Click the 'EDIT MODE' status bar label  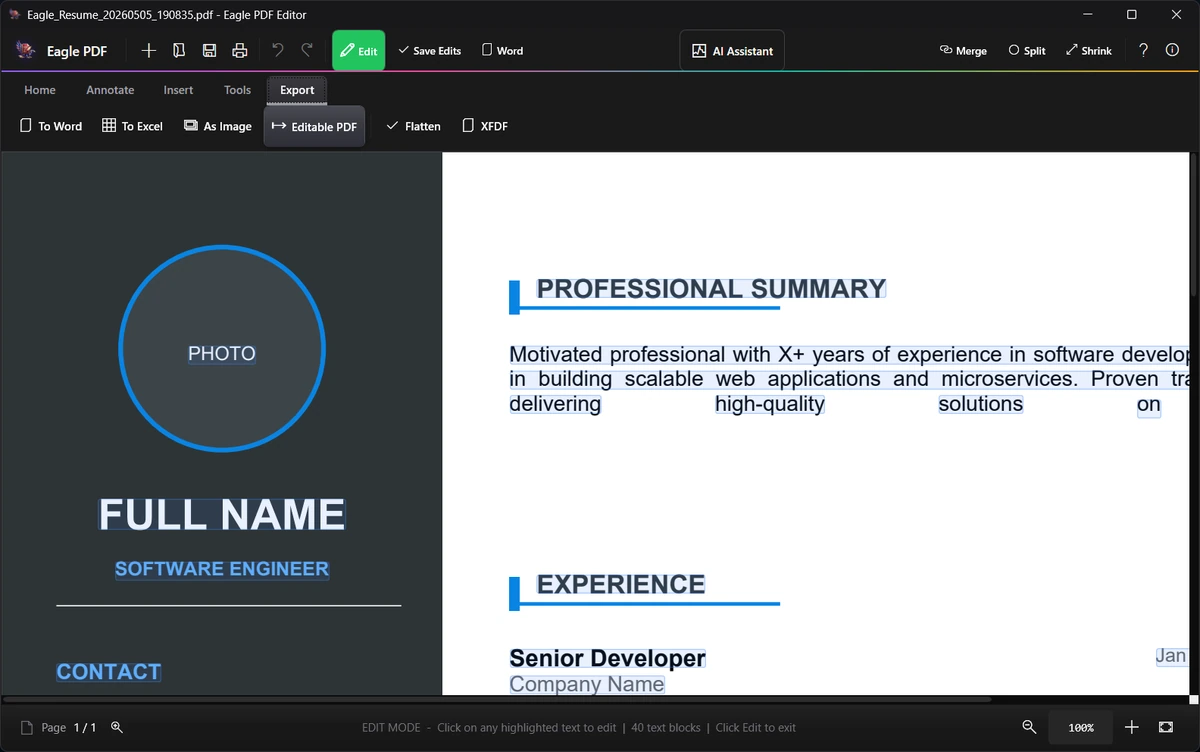391,727
